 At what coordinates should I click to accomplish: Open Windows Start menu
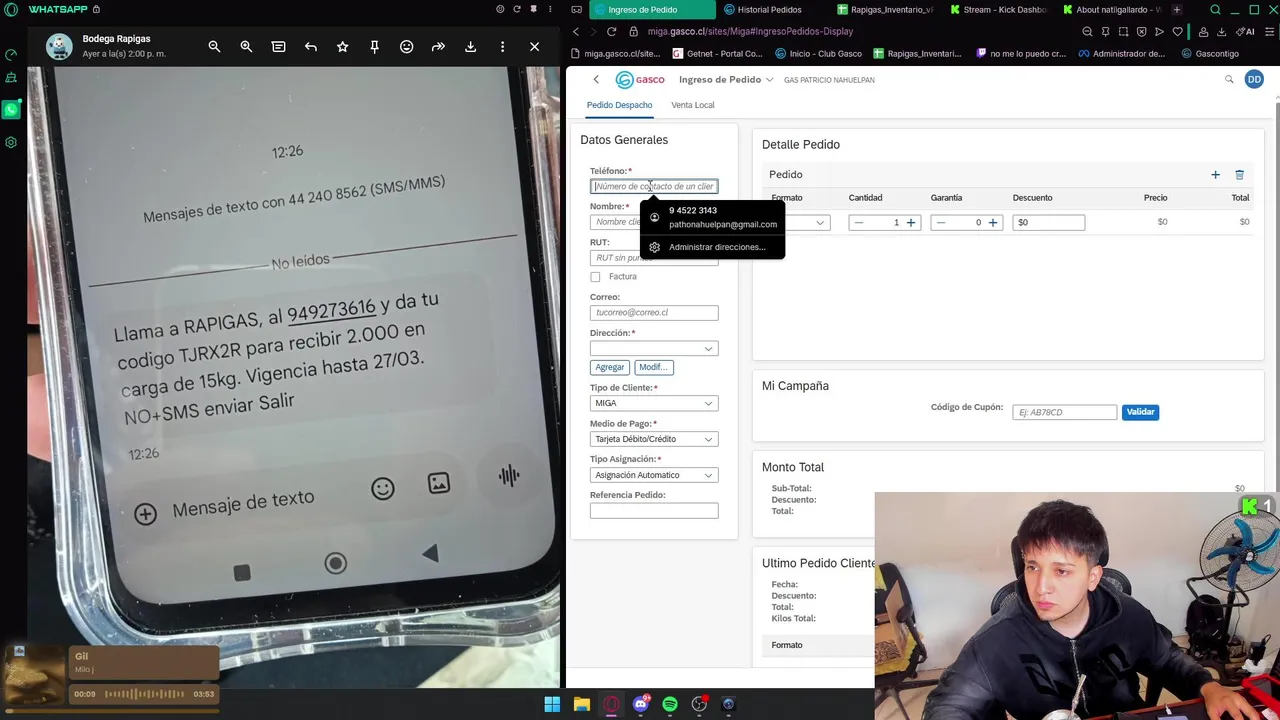pos(552,704)
